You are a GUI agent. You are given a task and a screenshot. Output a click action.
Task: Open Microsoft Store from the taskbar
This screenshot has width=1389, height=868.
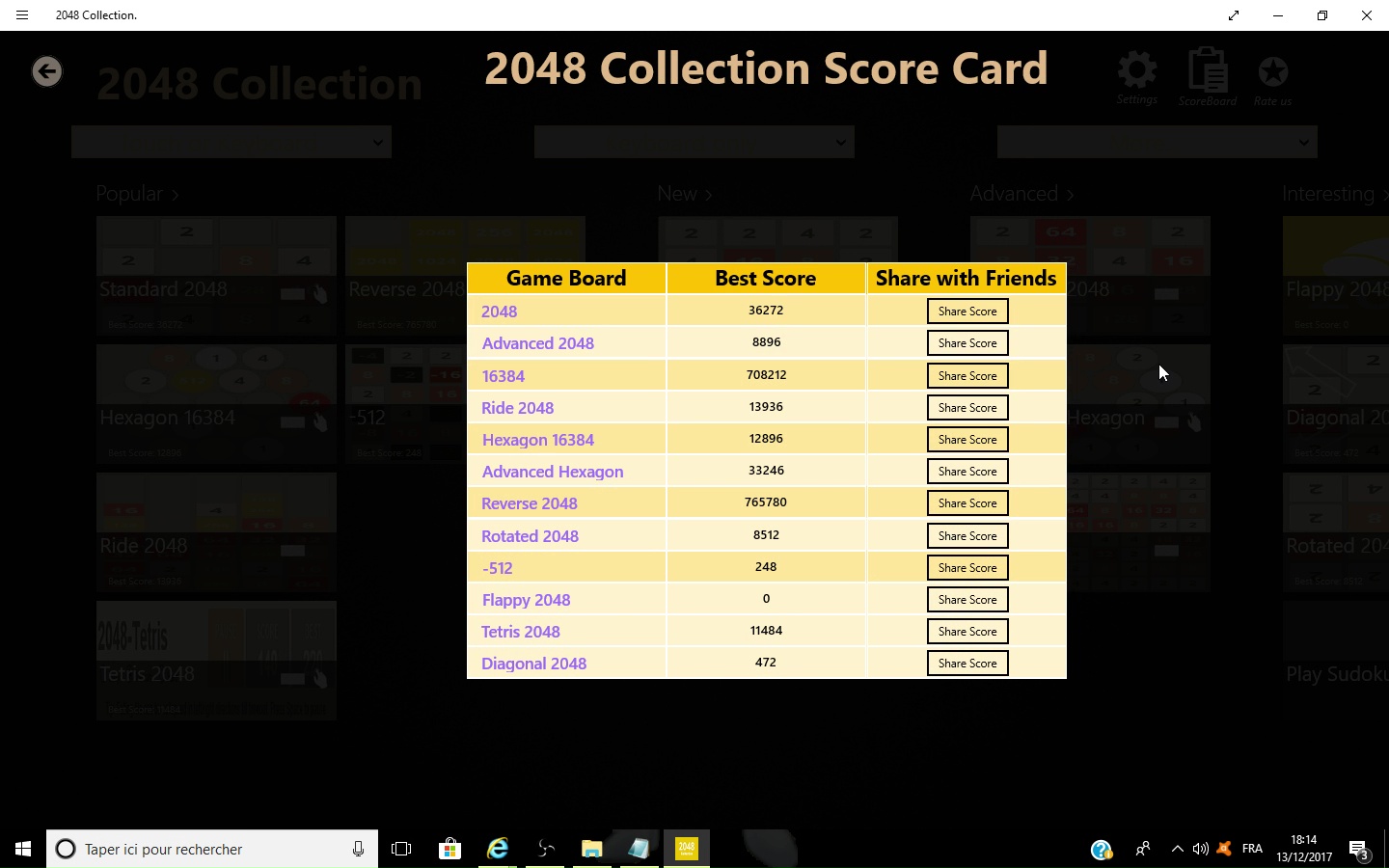tap(449, 849)
